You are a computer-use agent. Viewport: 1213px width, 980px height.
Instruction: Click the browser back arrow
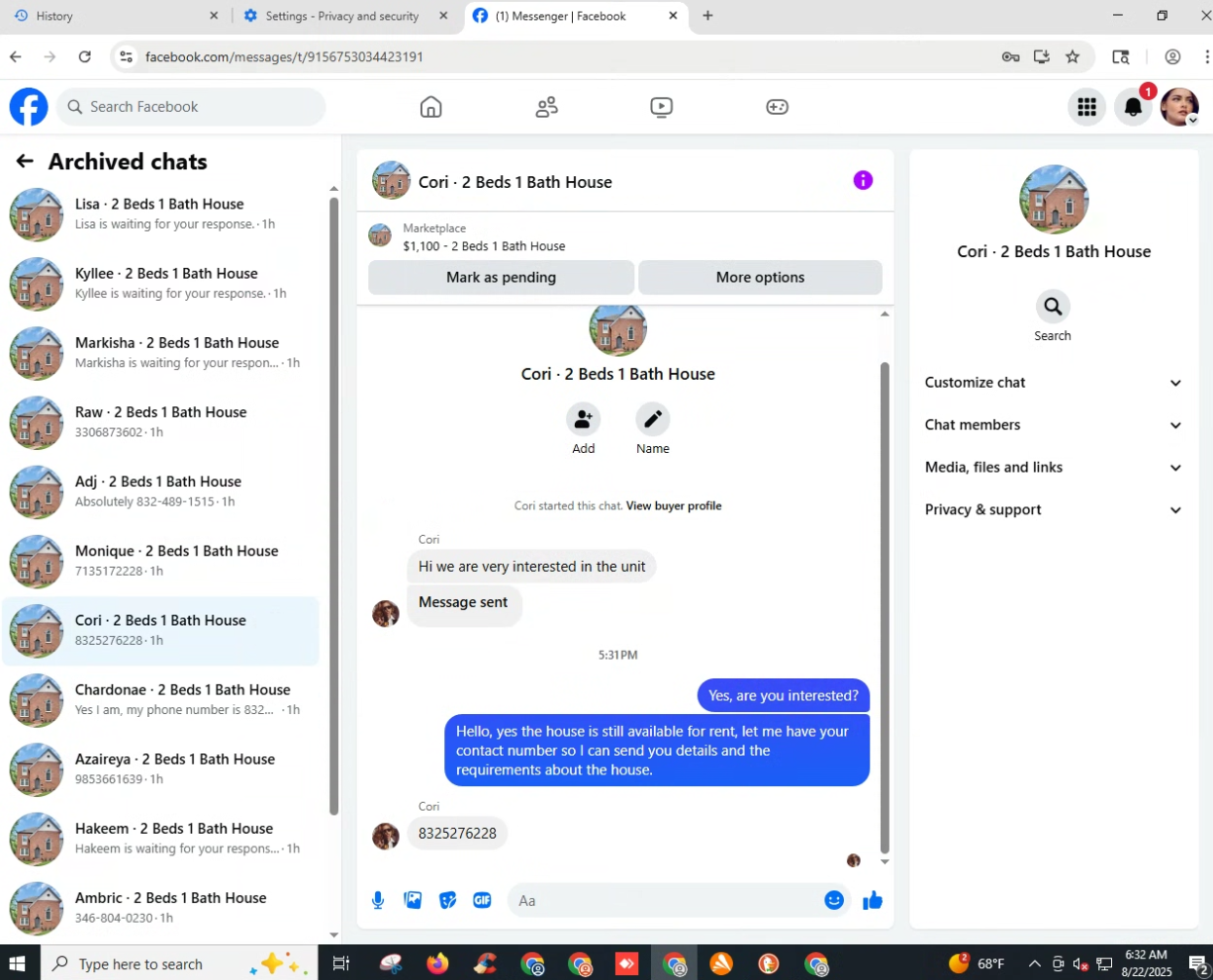pyautogui.click(x=16, y=57)
